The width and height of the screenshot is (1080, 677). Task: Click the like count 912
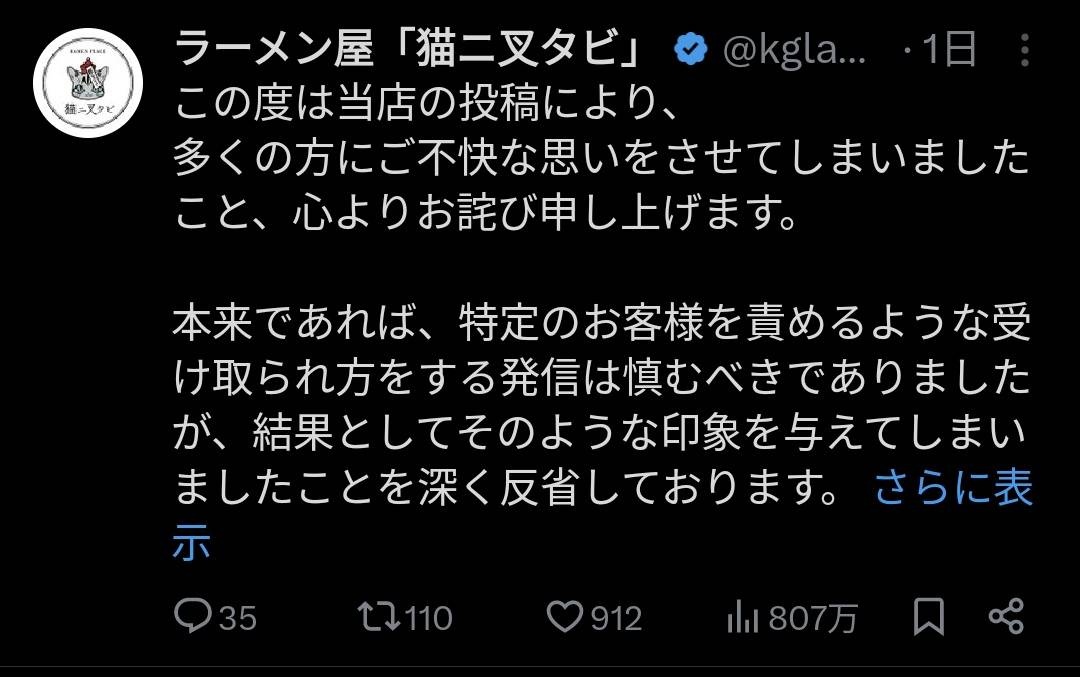(616, 618)
